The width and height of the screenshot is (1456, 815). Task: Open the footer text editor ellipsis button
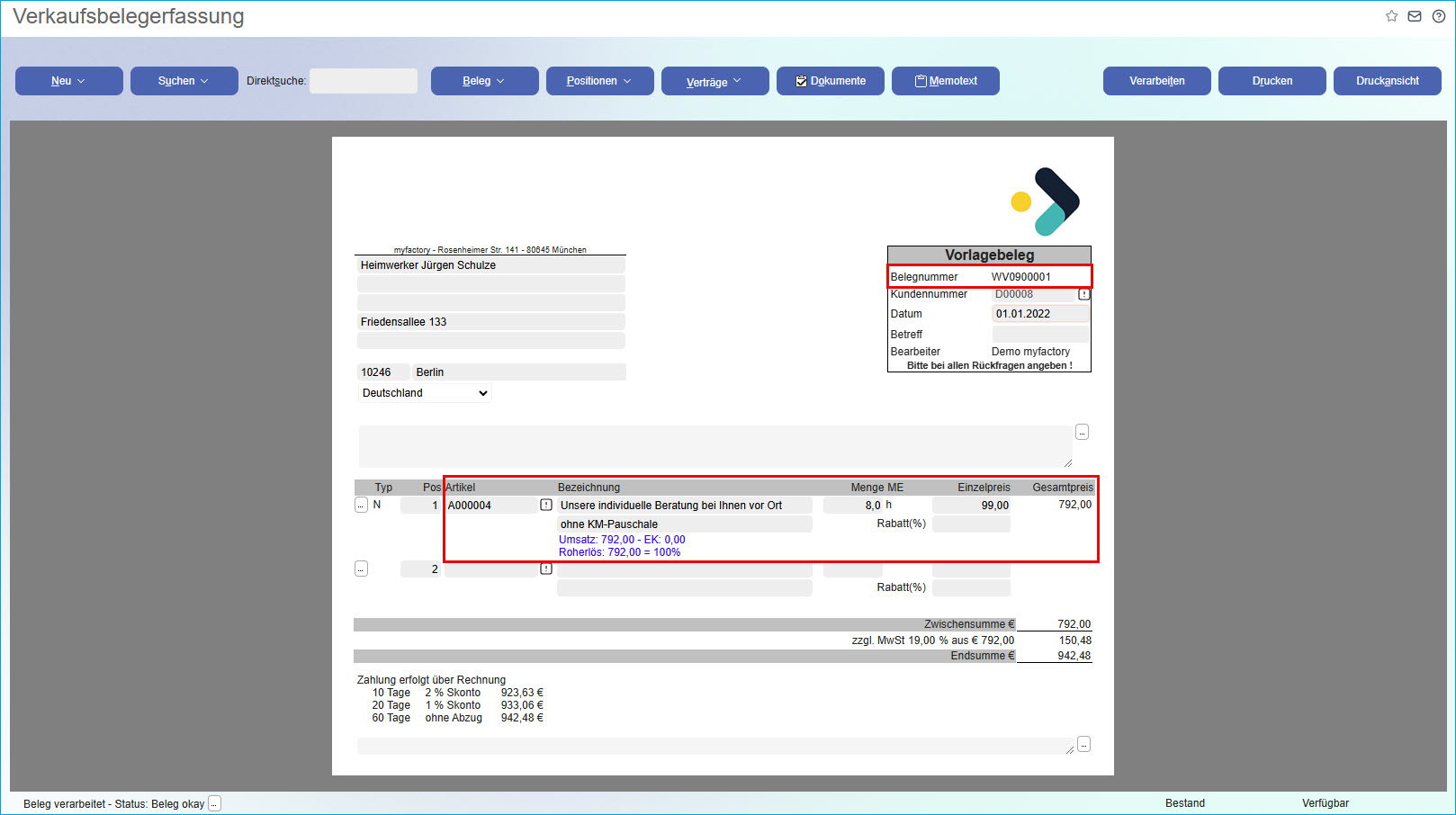(x=1084, y=744)
